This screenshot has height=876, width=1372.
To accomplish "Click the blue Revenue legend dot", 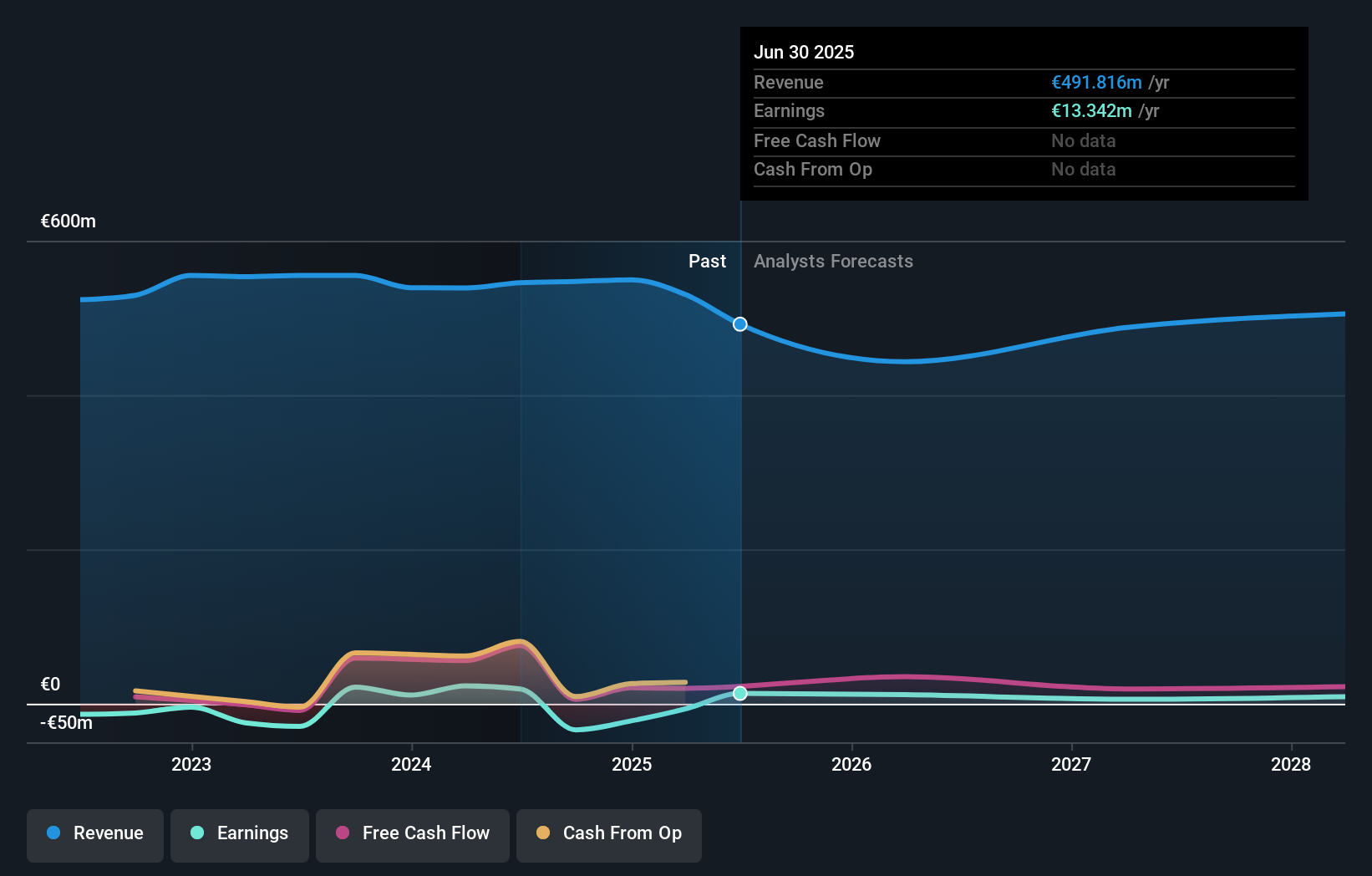I will pyautogui.click(x=52, y=833).
